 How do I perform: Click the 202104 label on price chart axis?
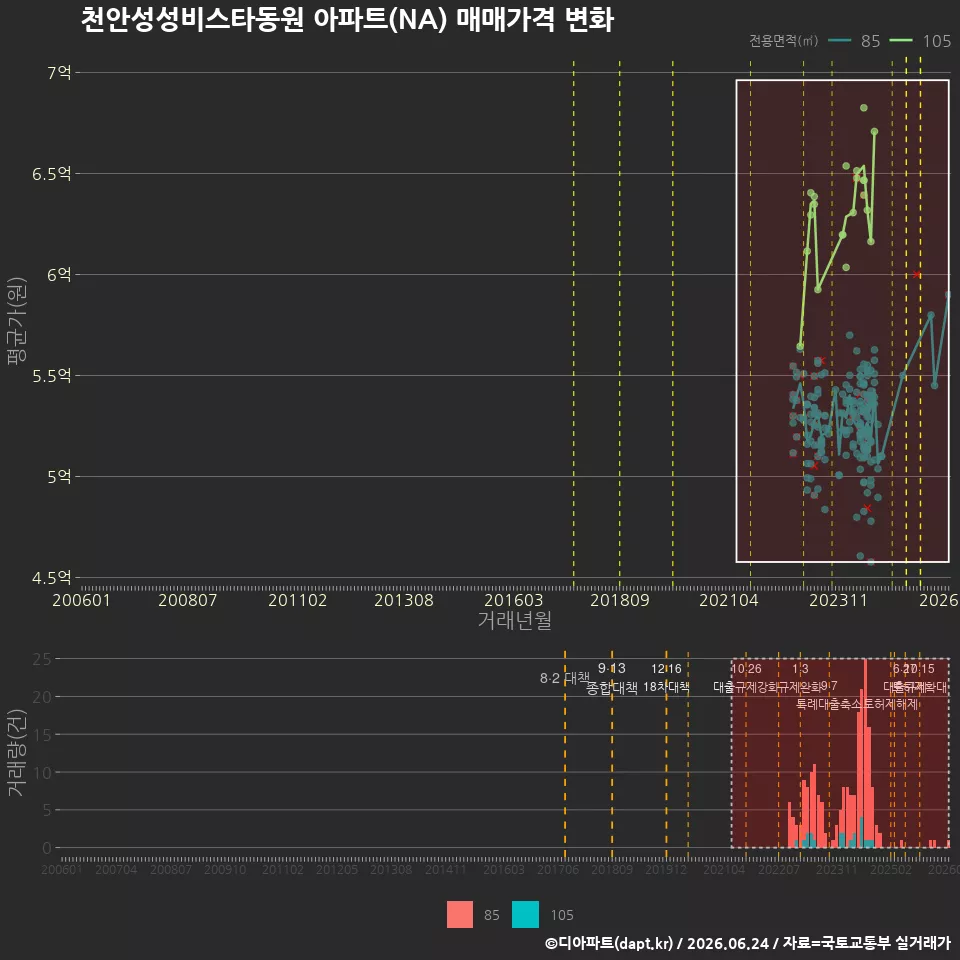coord(729,600)
